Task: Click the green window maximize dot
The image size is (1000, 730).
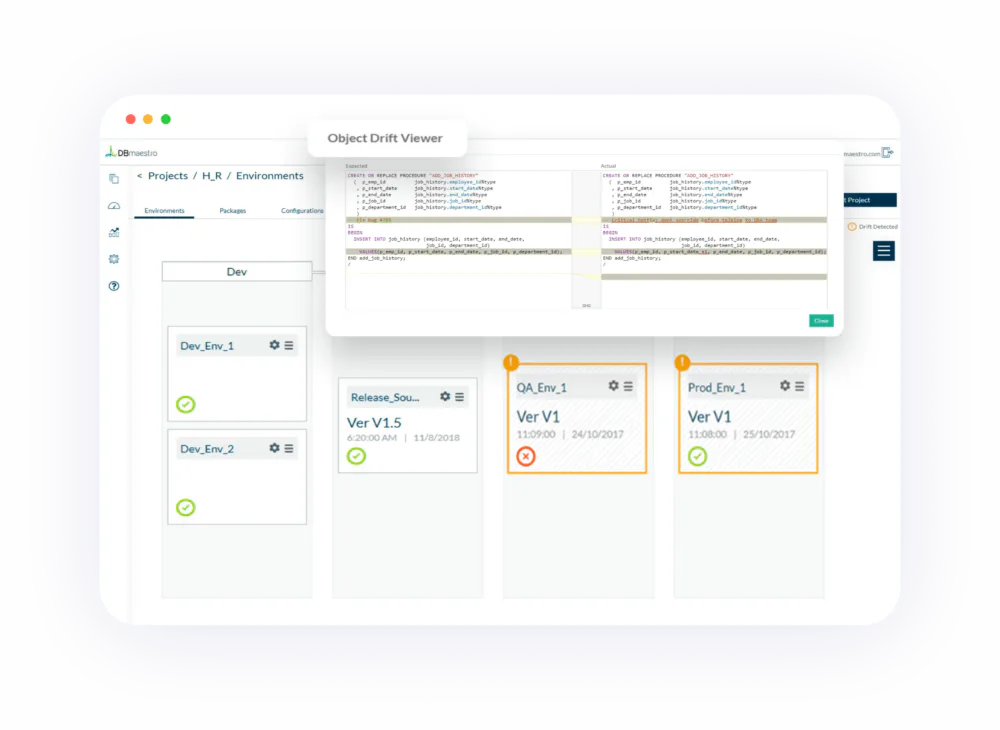Action: coord(166,119)
